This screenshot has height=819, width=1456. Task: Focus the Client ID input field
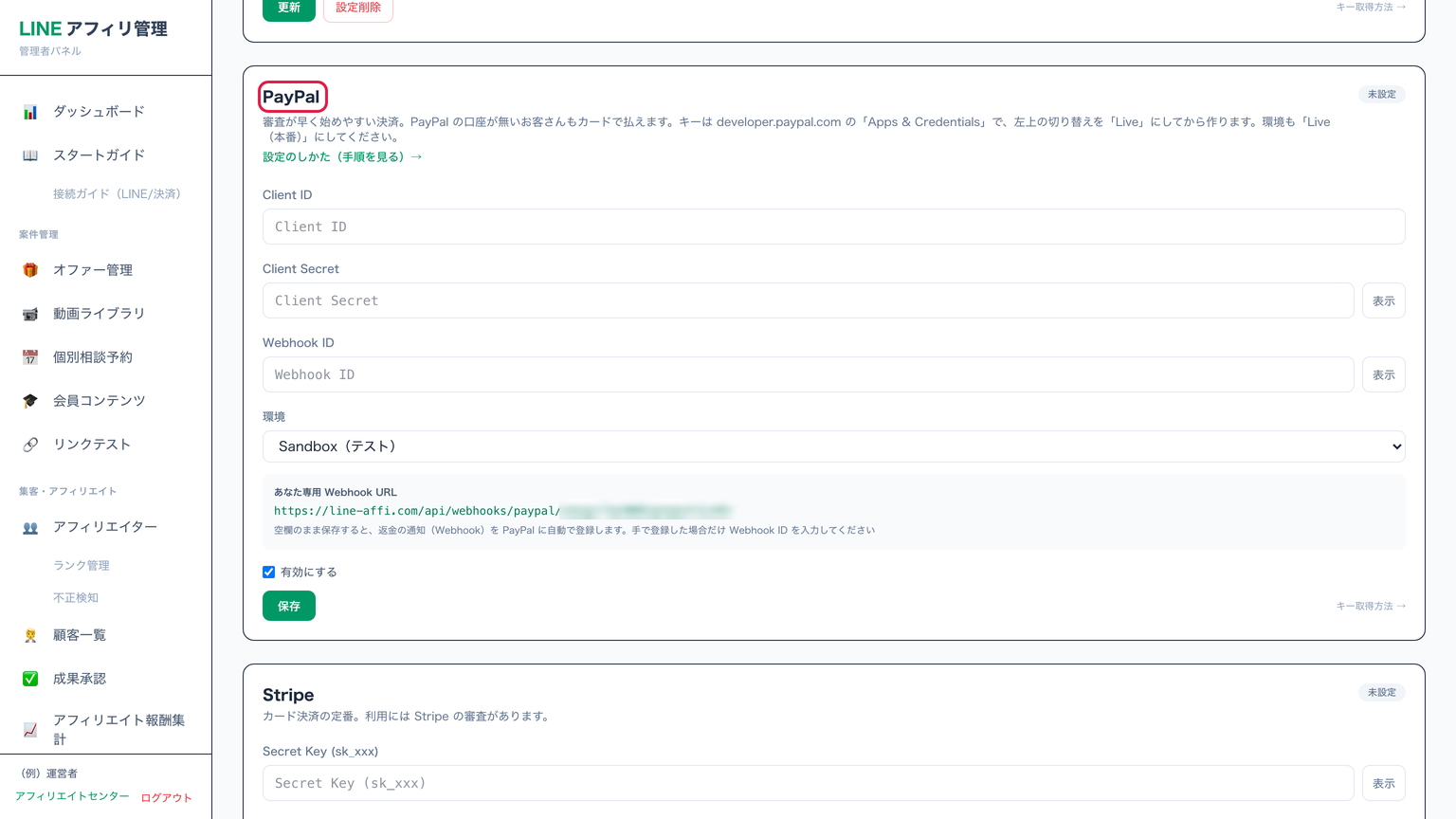(833, 227)
